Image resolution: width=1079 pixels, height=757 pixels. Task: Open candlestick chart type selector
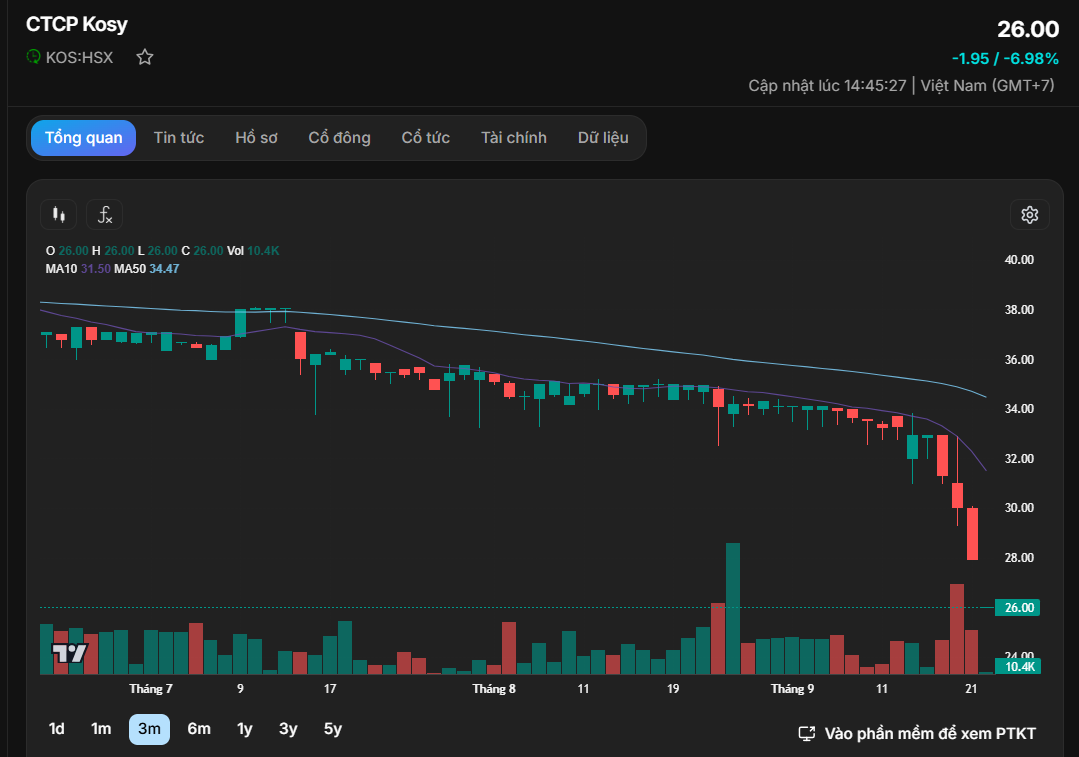pyautogui.click(x=58, y=215)
